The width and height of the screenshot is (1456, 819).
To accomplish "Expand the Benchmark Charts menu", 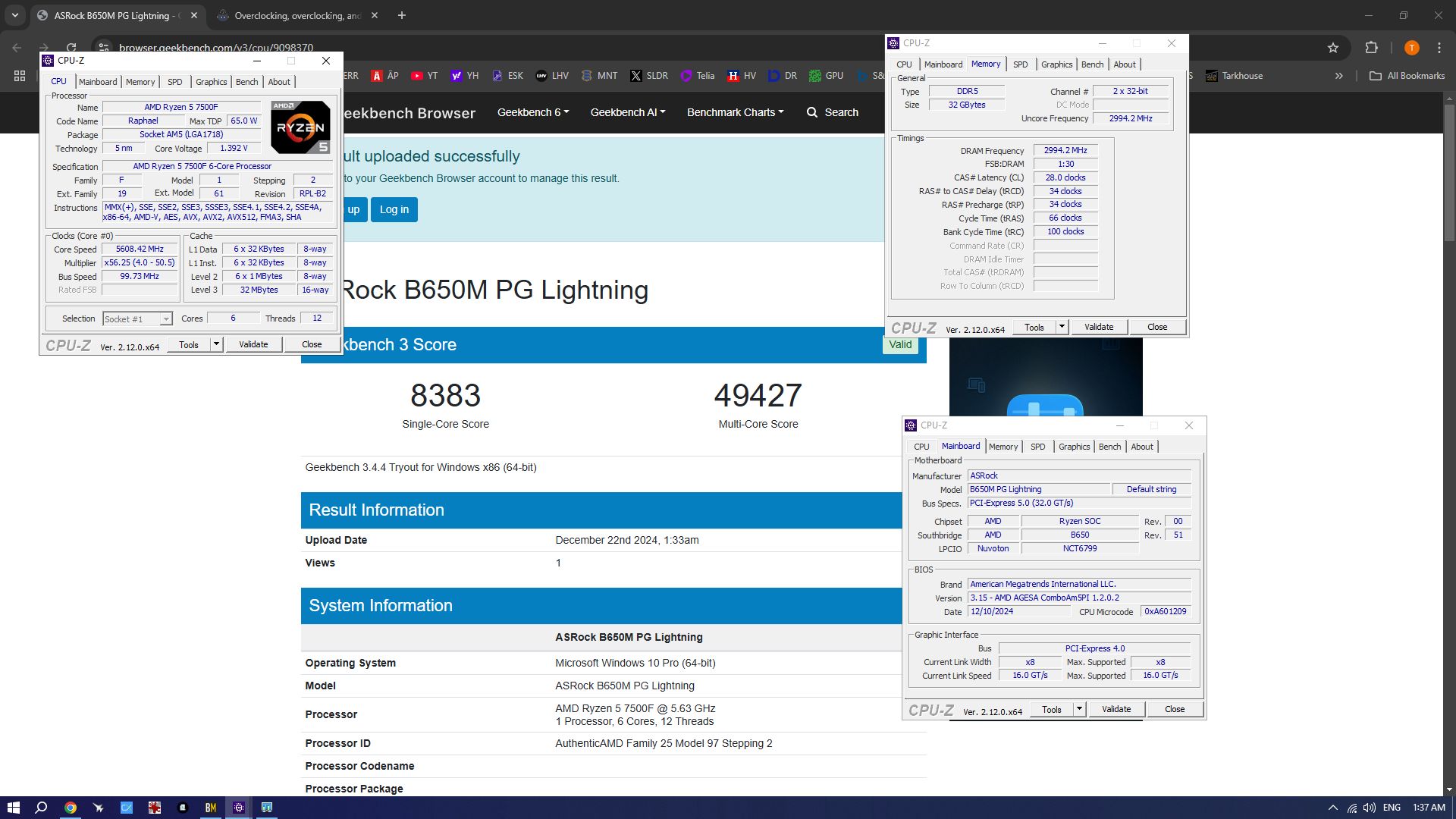I will [735, 112].
